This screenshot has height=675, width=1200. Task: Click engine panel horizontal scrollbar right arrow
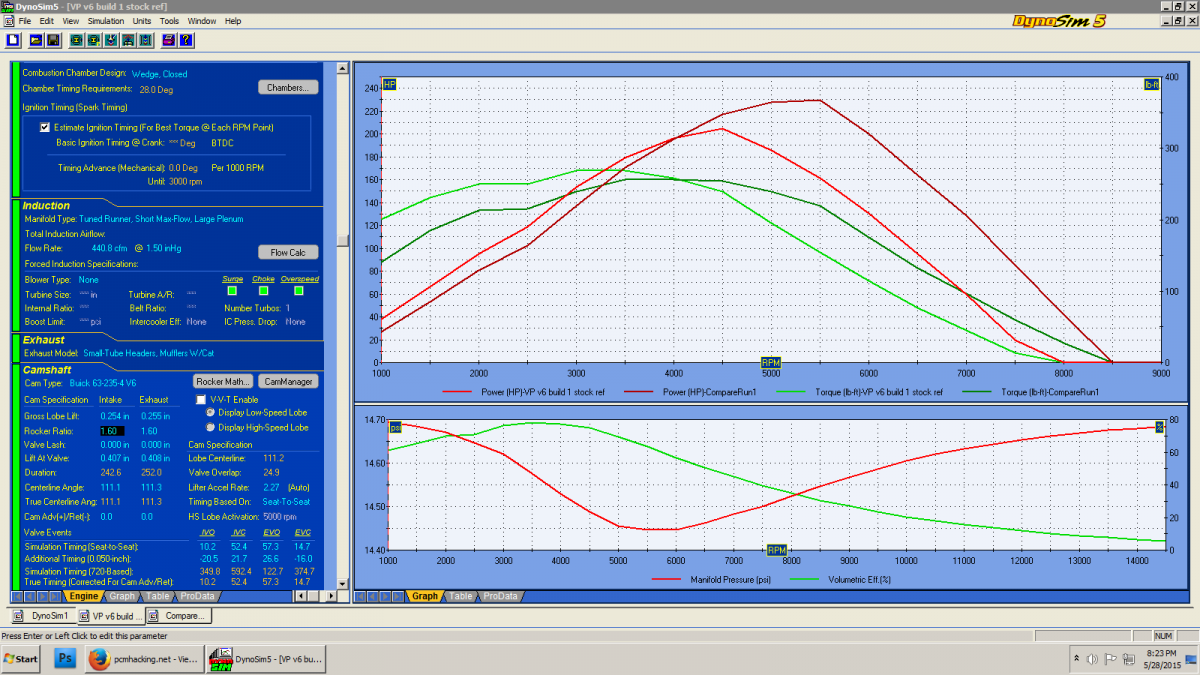pyautogui.click(x=331, y=596)
